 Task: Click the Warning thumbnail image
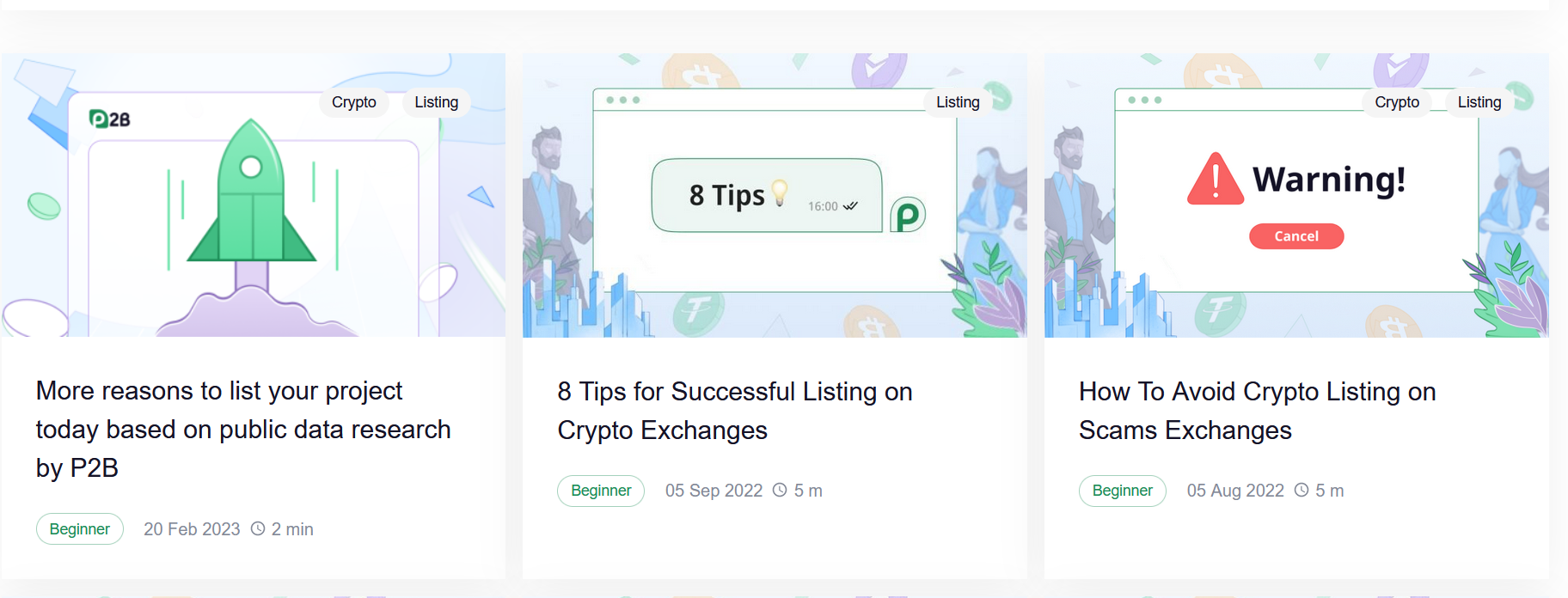(1296, 195)
